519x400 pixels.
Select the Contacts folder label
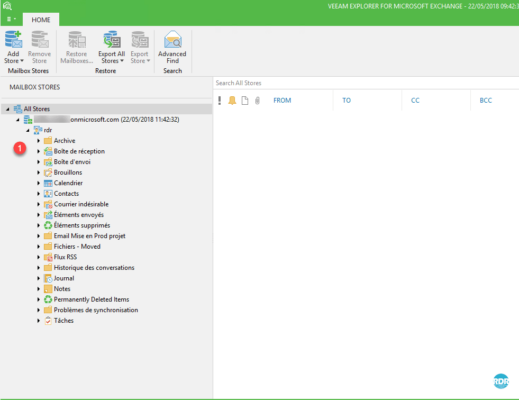[66, 194]
